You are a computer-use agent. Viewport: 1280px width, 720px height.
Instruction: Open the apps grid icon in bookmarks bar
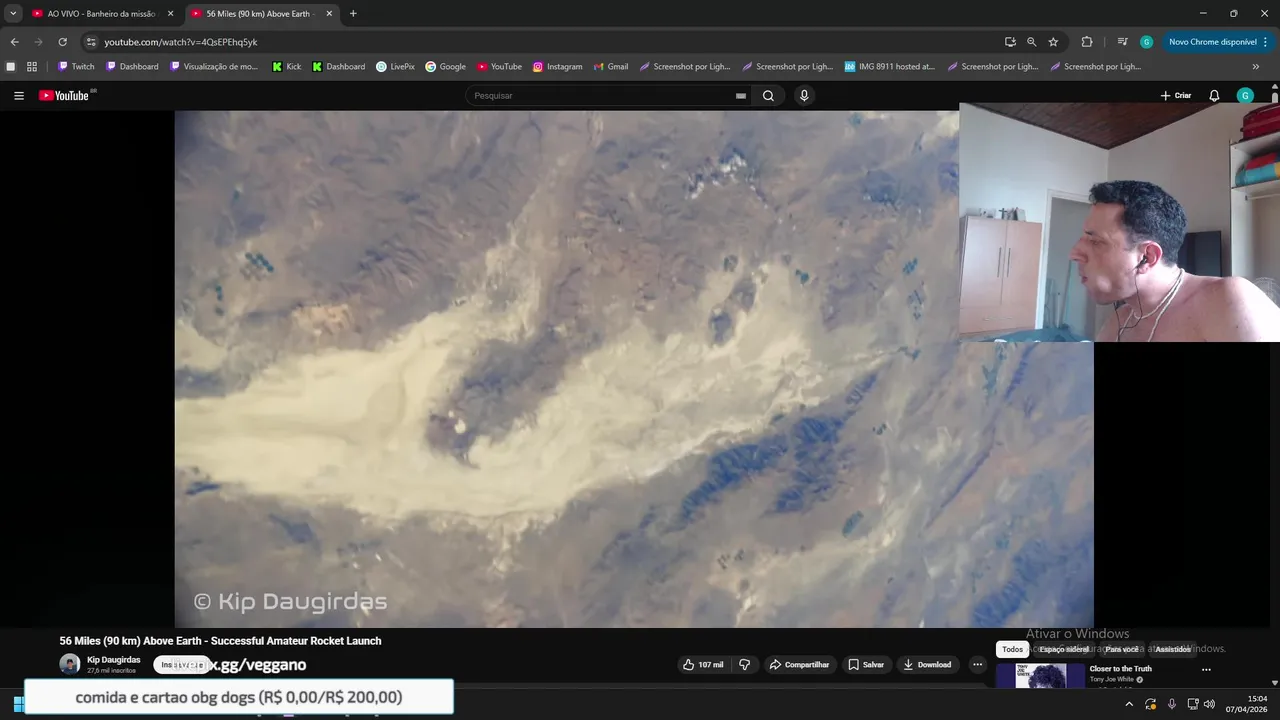coord(32,67)
